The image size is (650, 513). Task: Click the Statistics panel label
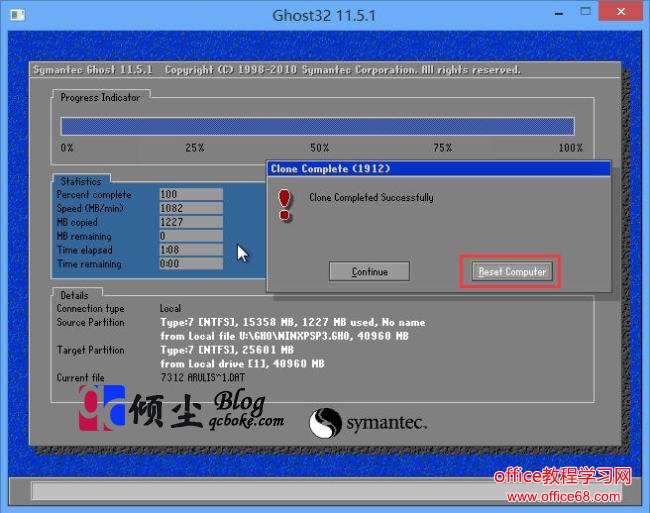point(81,181)
